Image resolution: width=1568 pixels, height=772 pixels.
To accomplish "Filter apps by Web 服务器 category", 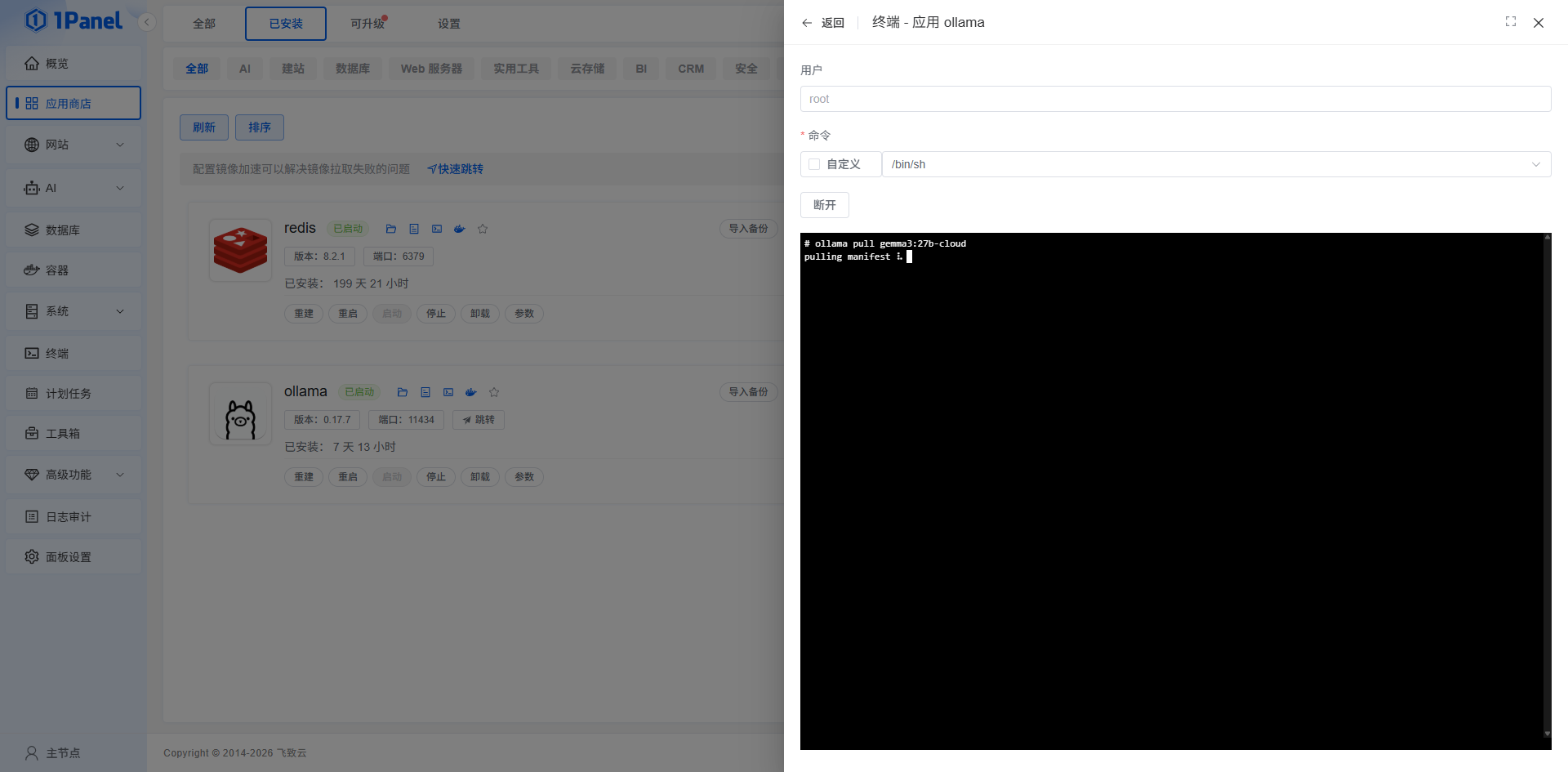I will point(431,69).
